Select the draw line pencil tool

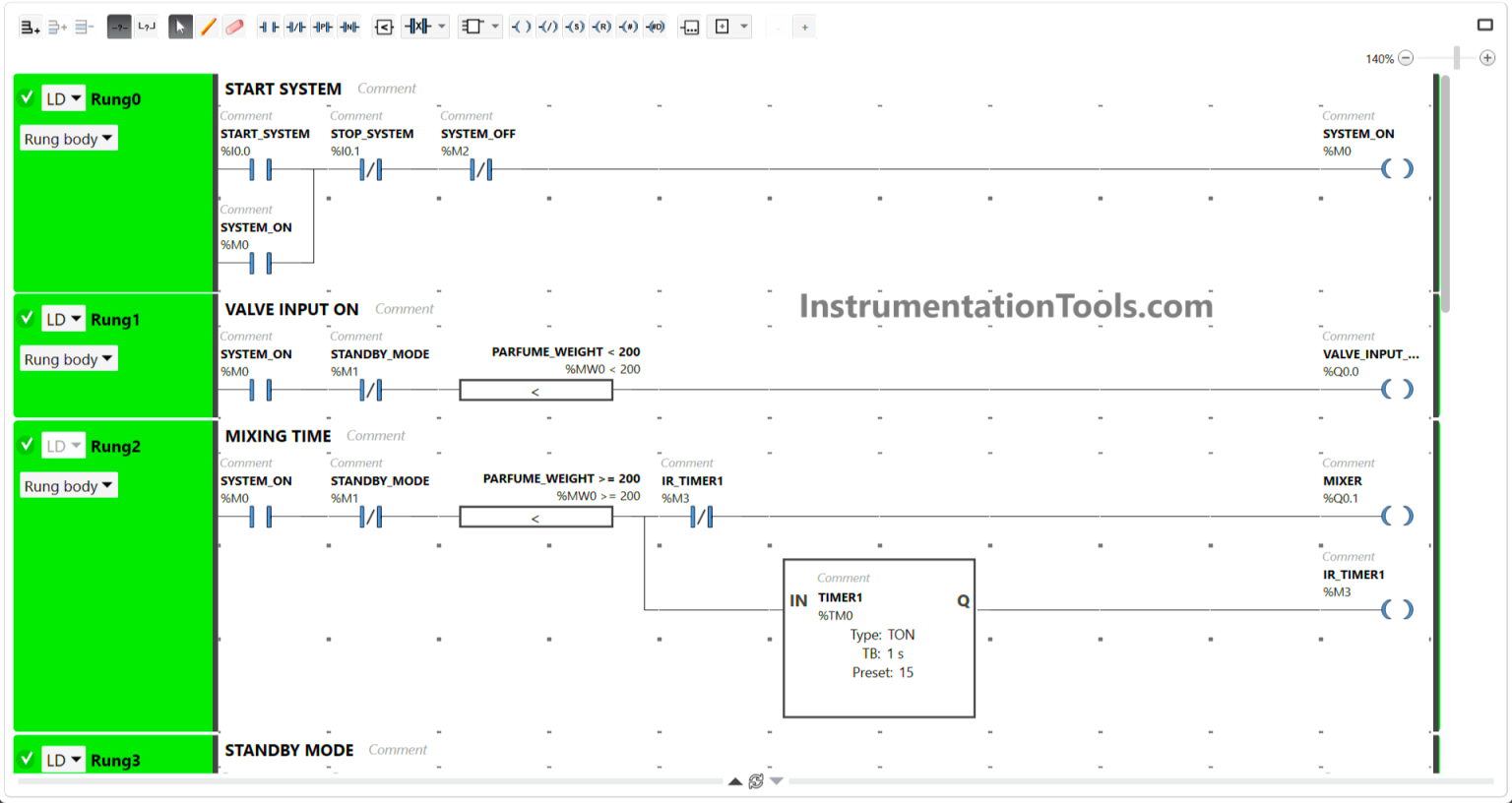208,27
